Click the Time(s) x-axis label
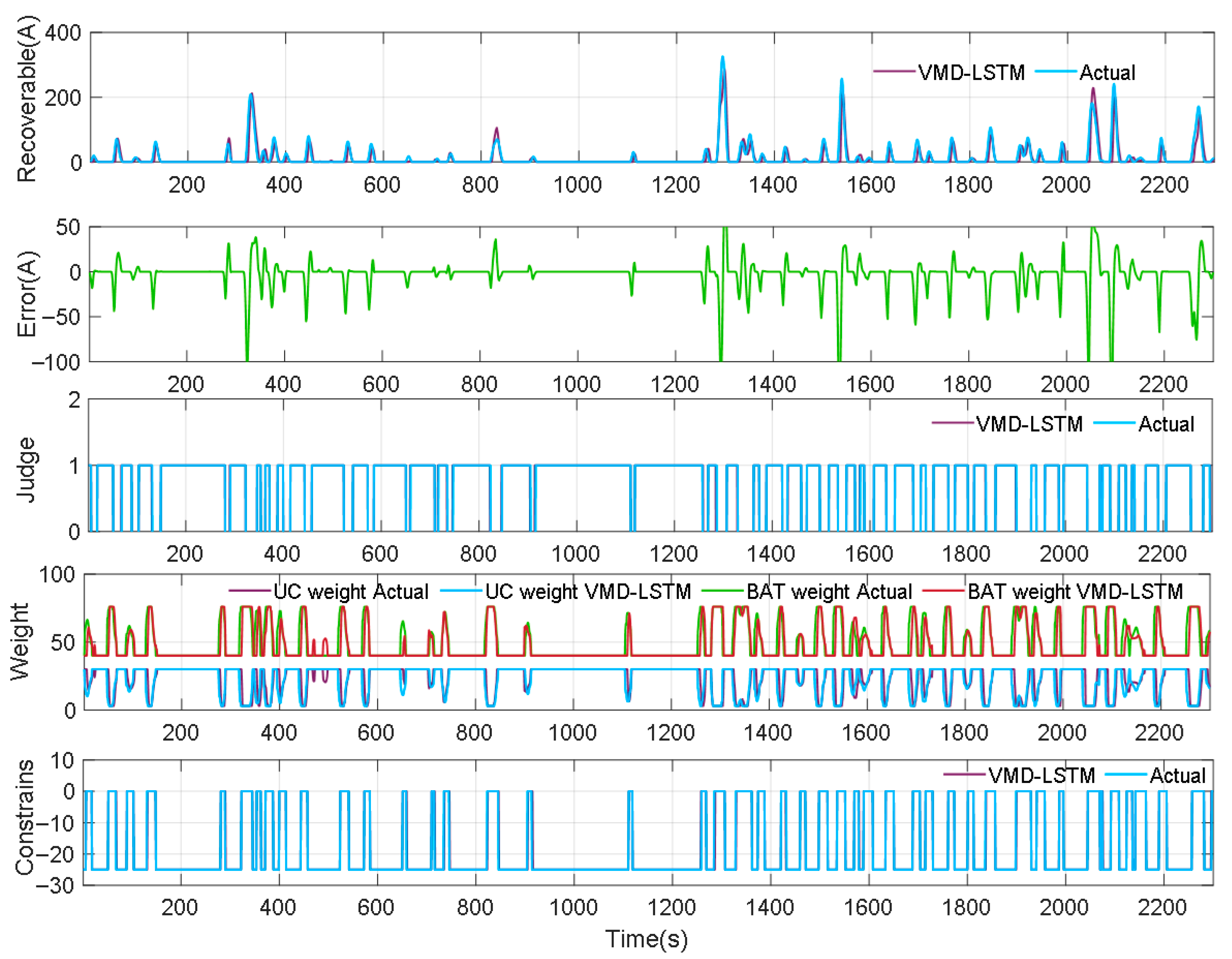Screen dimensions: 1232x959 [x=646, y=939]
